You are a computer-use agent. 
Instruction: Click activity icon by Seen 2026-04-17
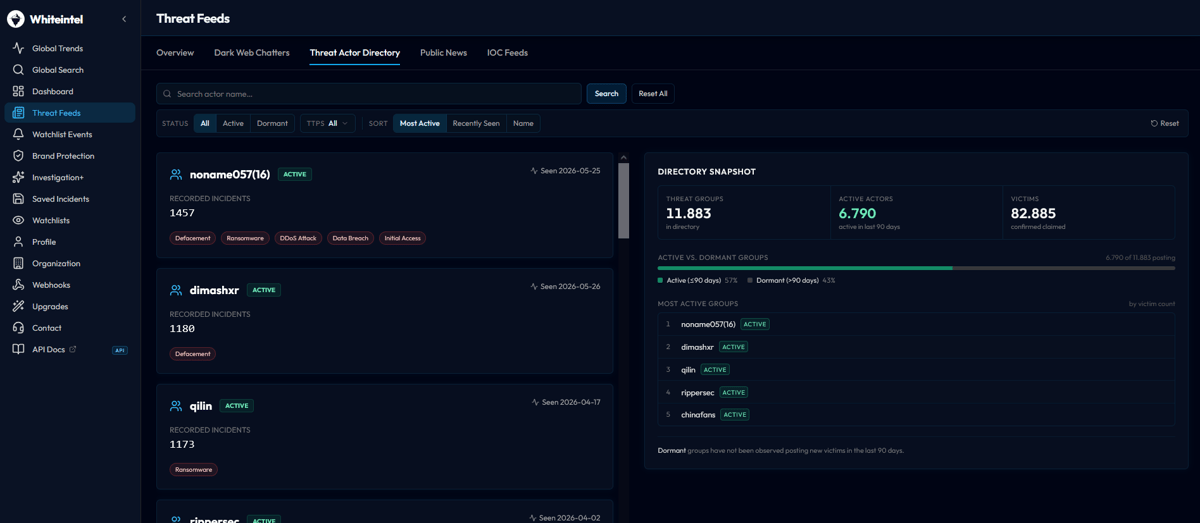click(x=535, y=402)
